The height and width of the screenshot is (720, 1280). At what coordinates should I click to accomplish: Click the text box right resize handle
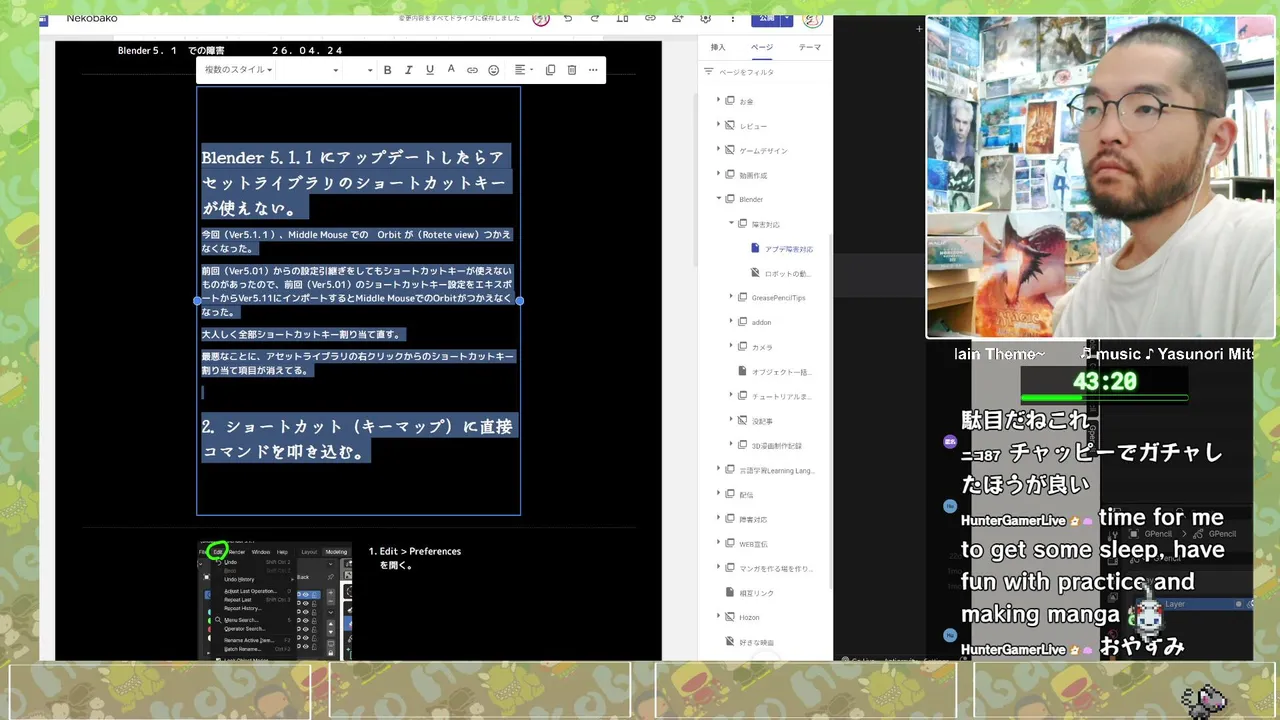(x=520, y=300)
